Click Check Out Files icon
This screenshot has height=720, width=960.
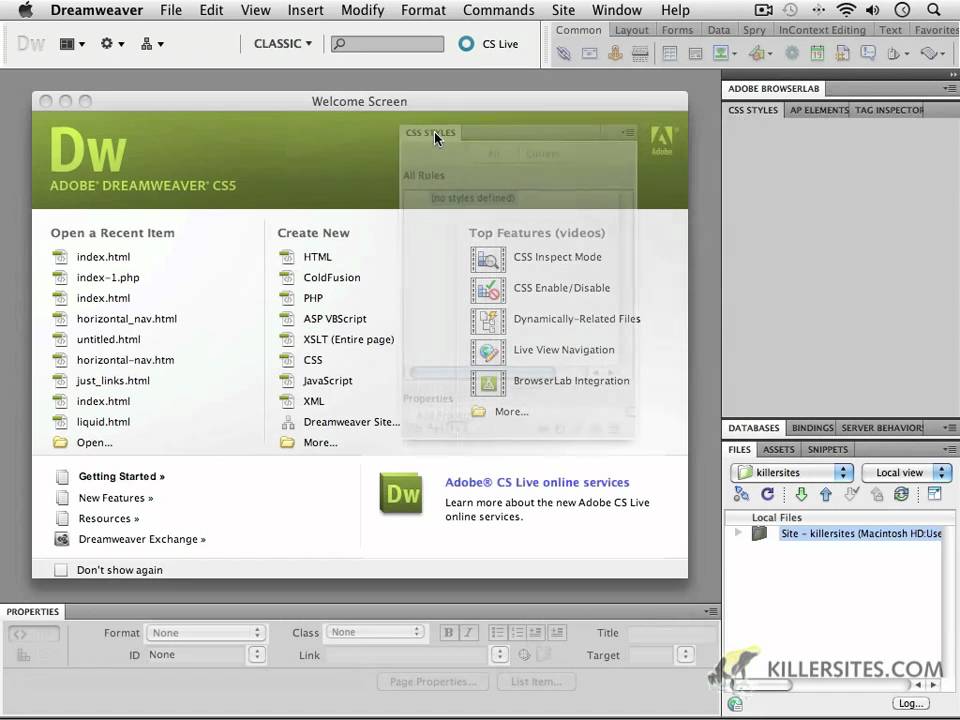[x=851, y=493]
